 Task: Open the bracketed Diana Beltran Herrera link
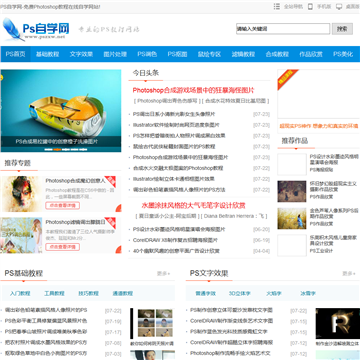tap(234, 216)
